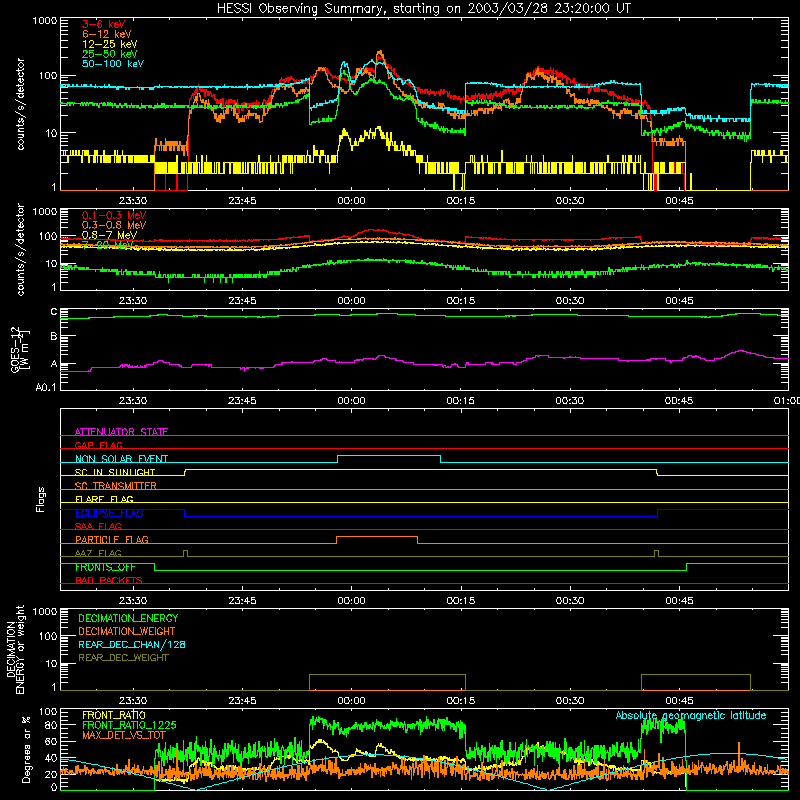Click the DECIMATION ENERGY or weight axis title
This screenshot has width=800, height=800.
point(15,649)
